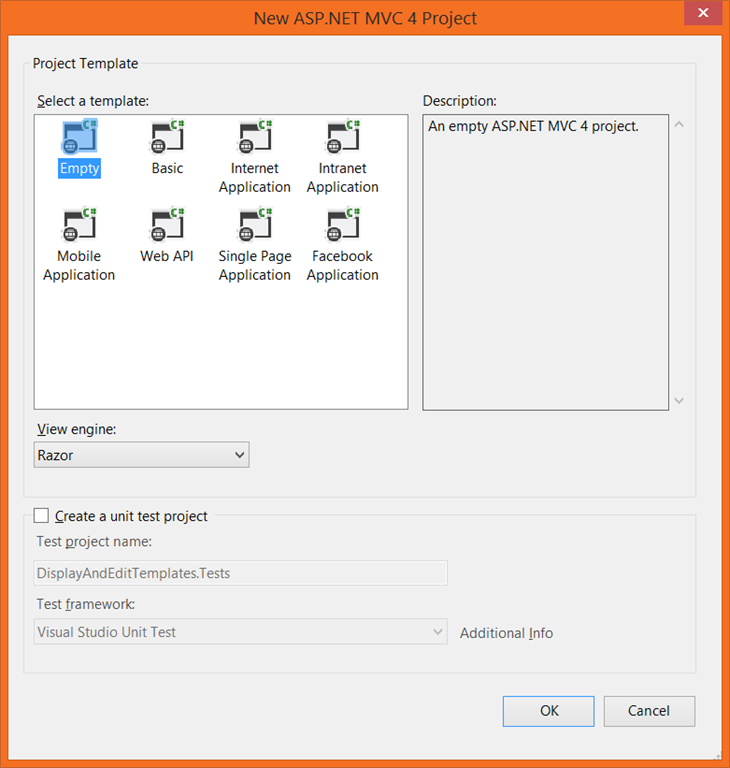Click the 'View engine:' label

tap(77, 430)
